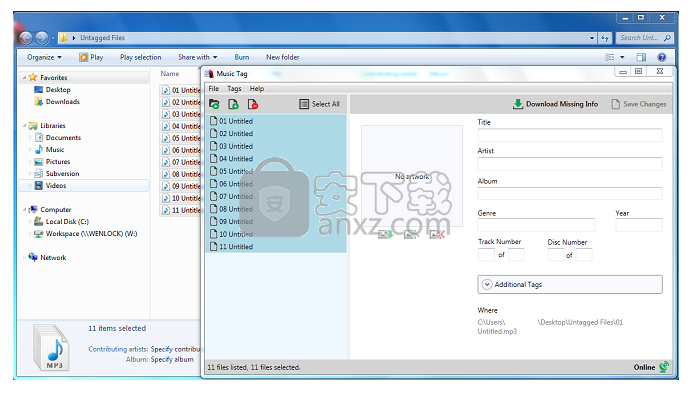Image resolution: width=695 pixels, height=397 pixels.
Task: Select 01 Untitled in Music Tag list
Action: [x=276, y=121]
